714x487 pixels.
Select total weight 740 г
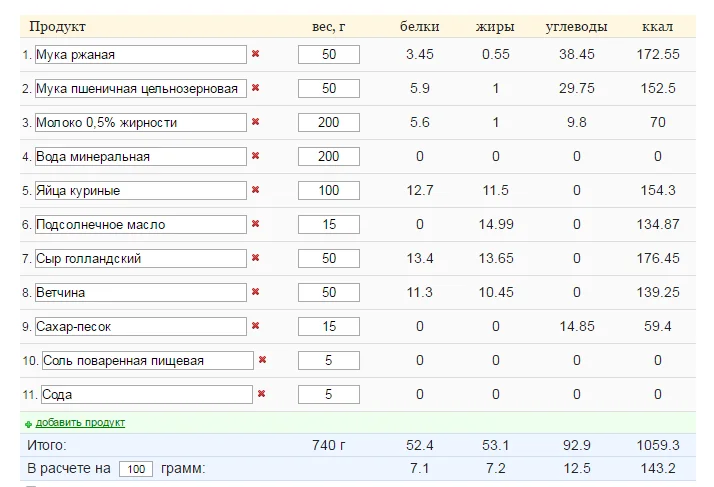[x=328, y=445]
